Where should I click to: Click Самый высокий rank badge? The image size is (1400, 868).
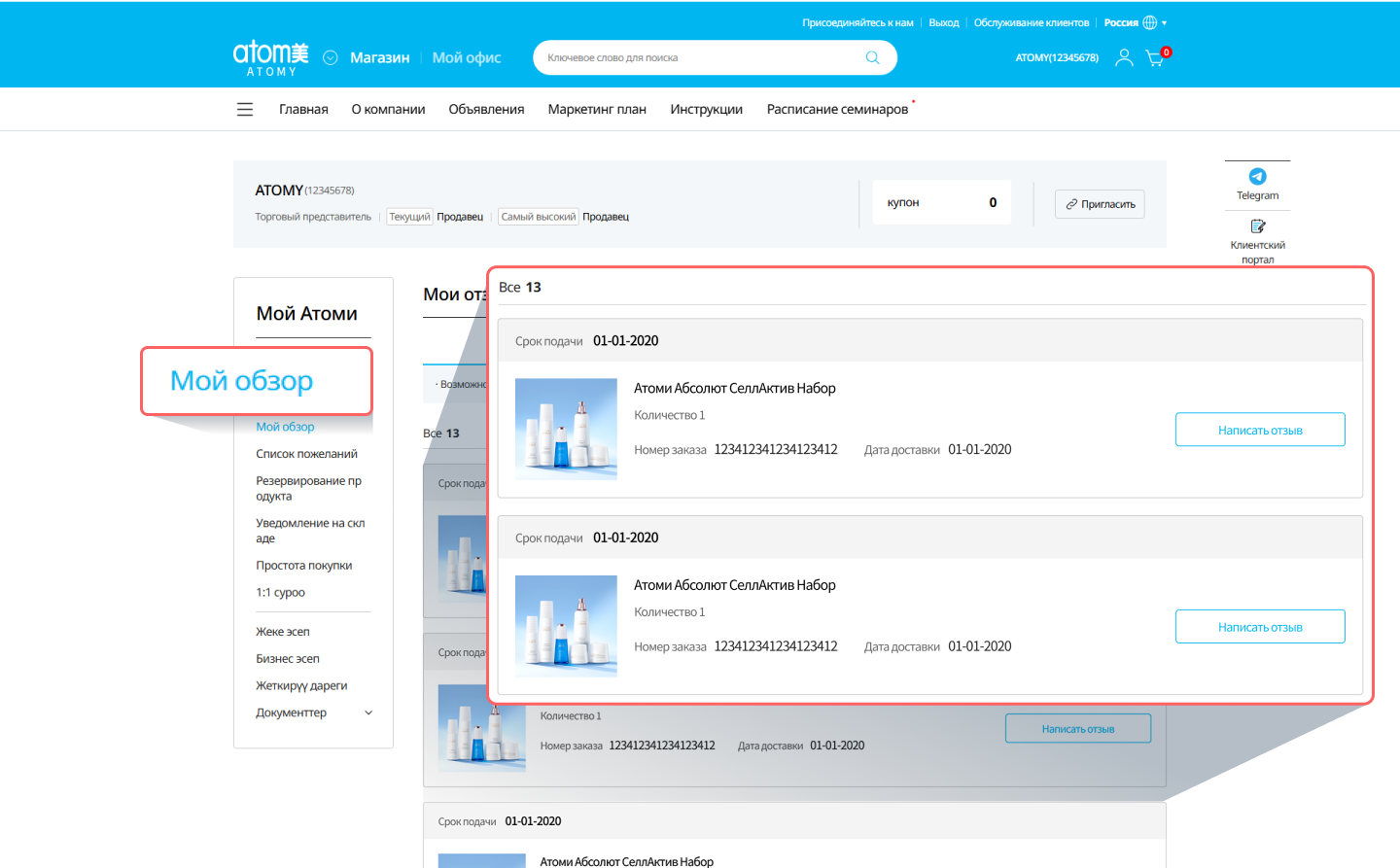point(539,217)
